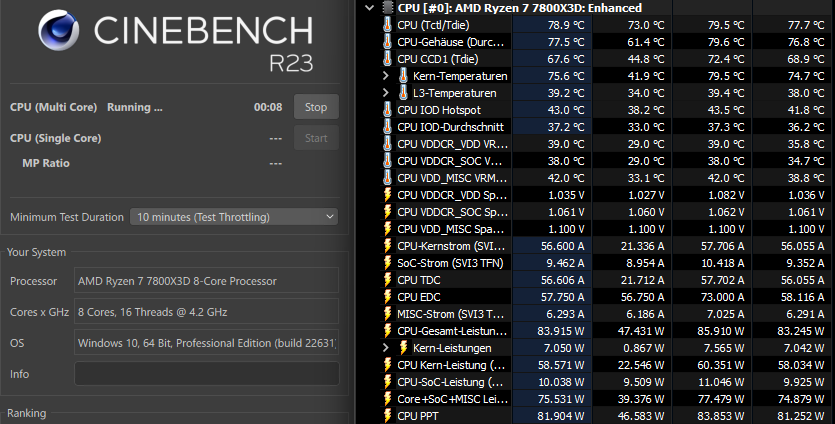
Task: Expand the Kern-Temperaturen row
Action: click(x=386, y=76)
